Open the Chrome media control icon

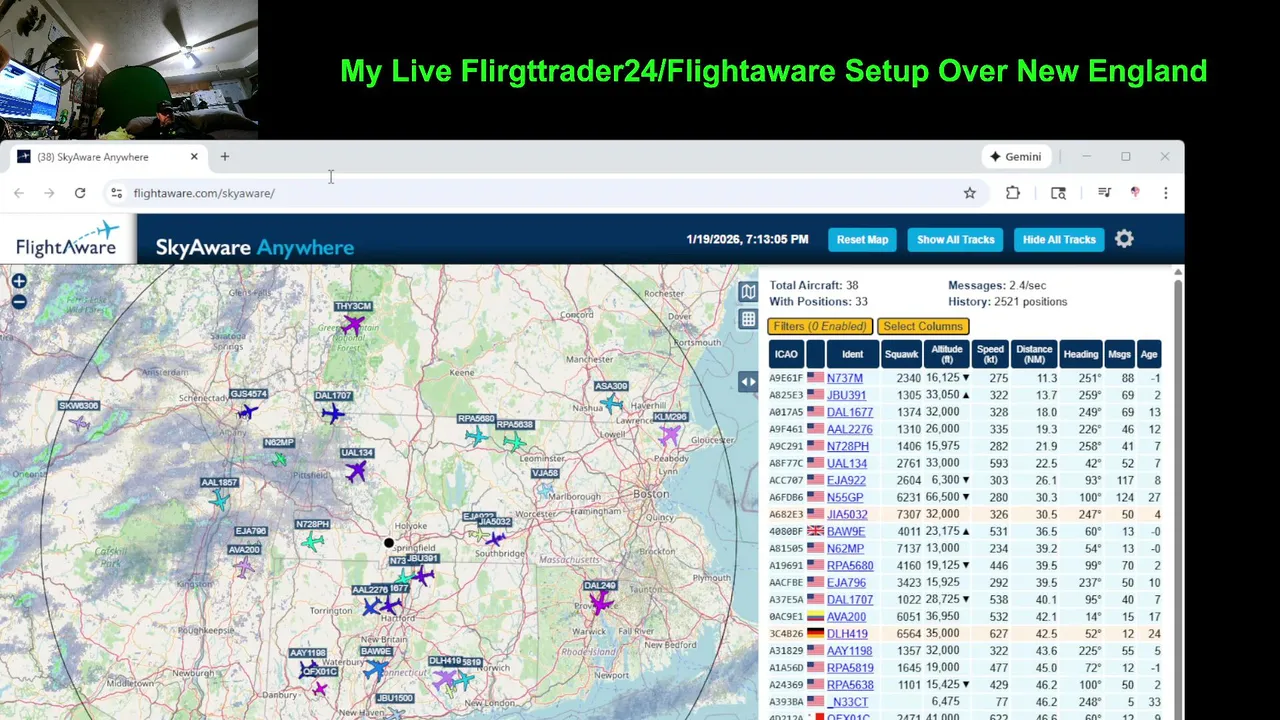(x=1104, y=193)
